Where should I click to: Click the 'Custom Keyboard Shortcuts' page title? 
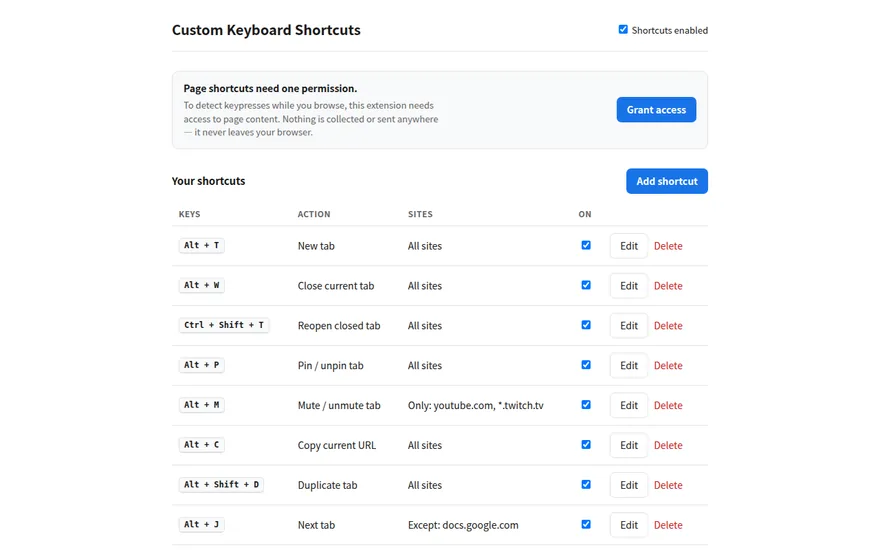[266, 30]
